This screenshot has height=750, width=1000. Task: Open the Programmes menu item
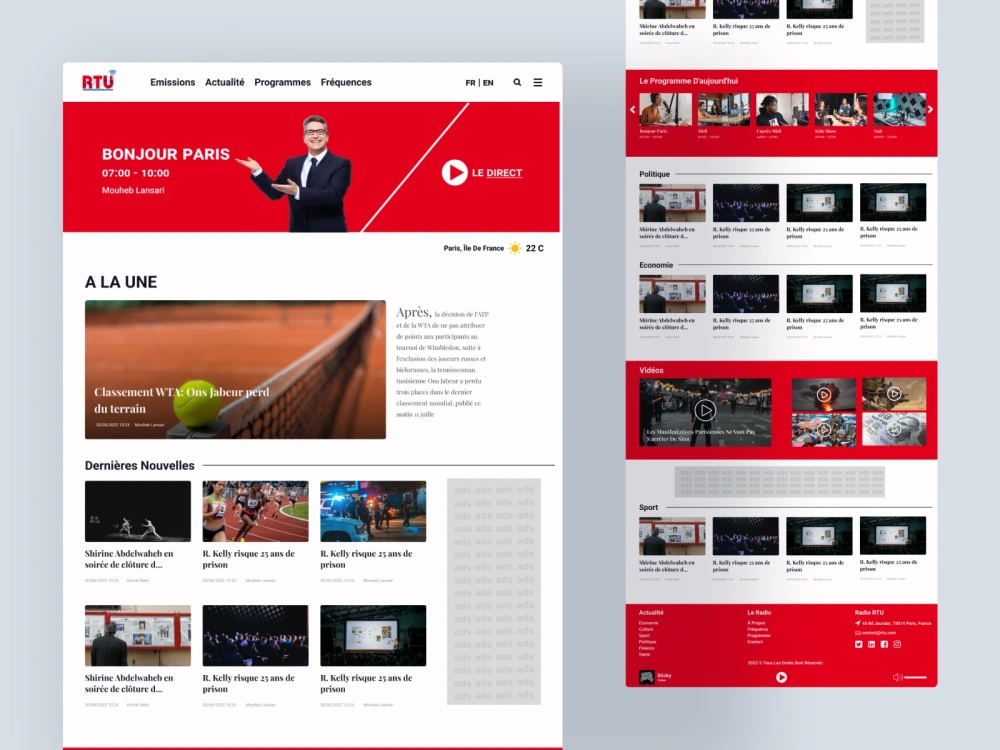pyautogui.click(x=283, y=82)
